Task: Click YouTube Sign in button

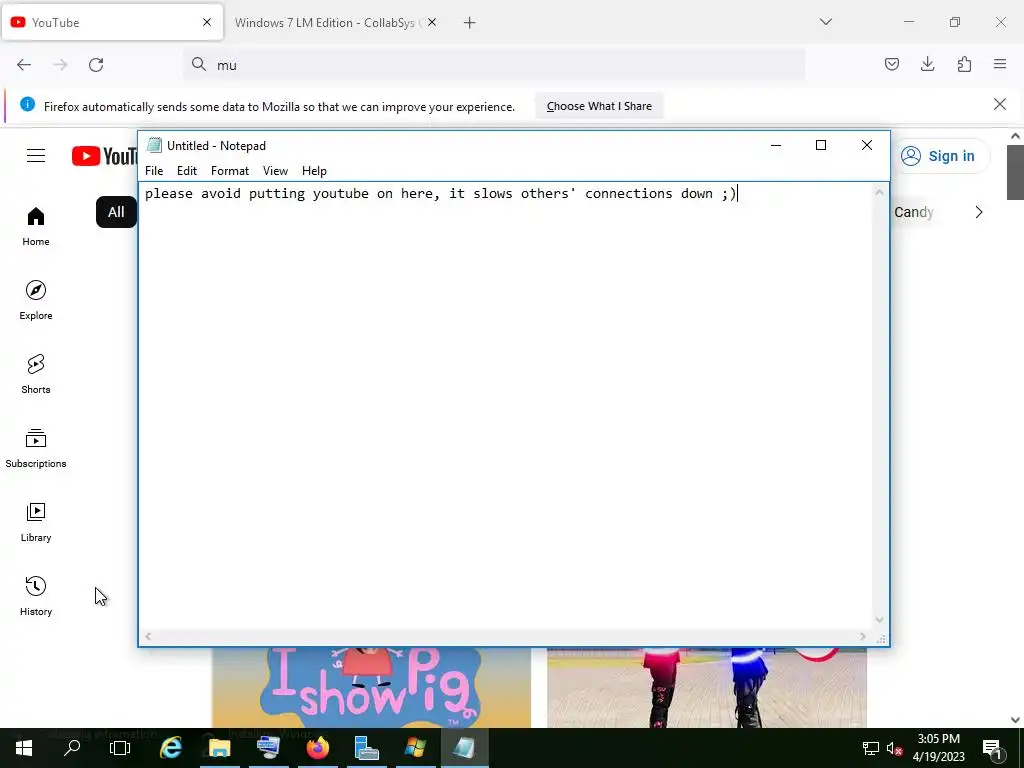Action: tap(940, 156)
